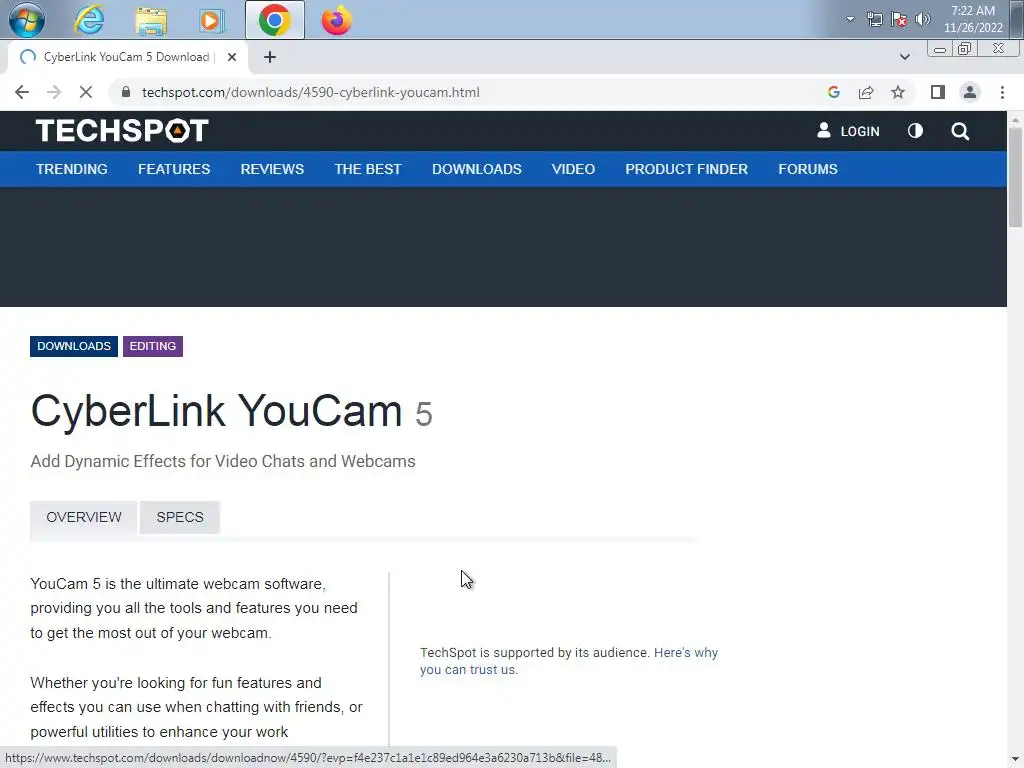Launch Internet Explorer from taskbar

tap(89, 20)
